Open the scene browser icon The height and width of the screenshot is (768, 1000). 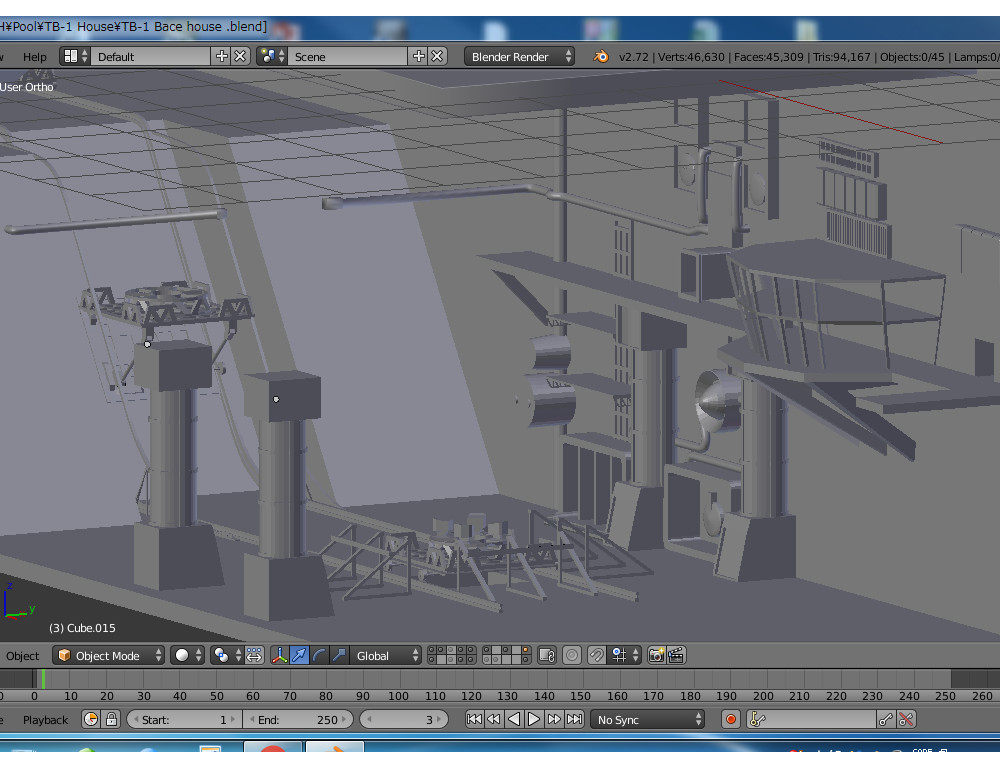pos(272,56)
